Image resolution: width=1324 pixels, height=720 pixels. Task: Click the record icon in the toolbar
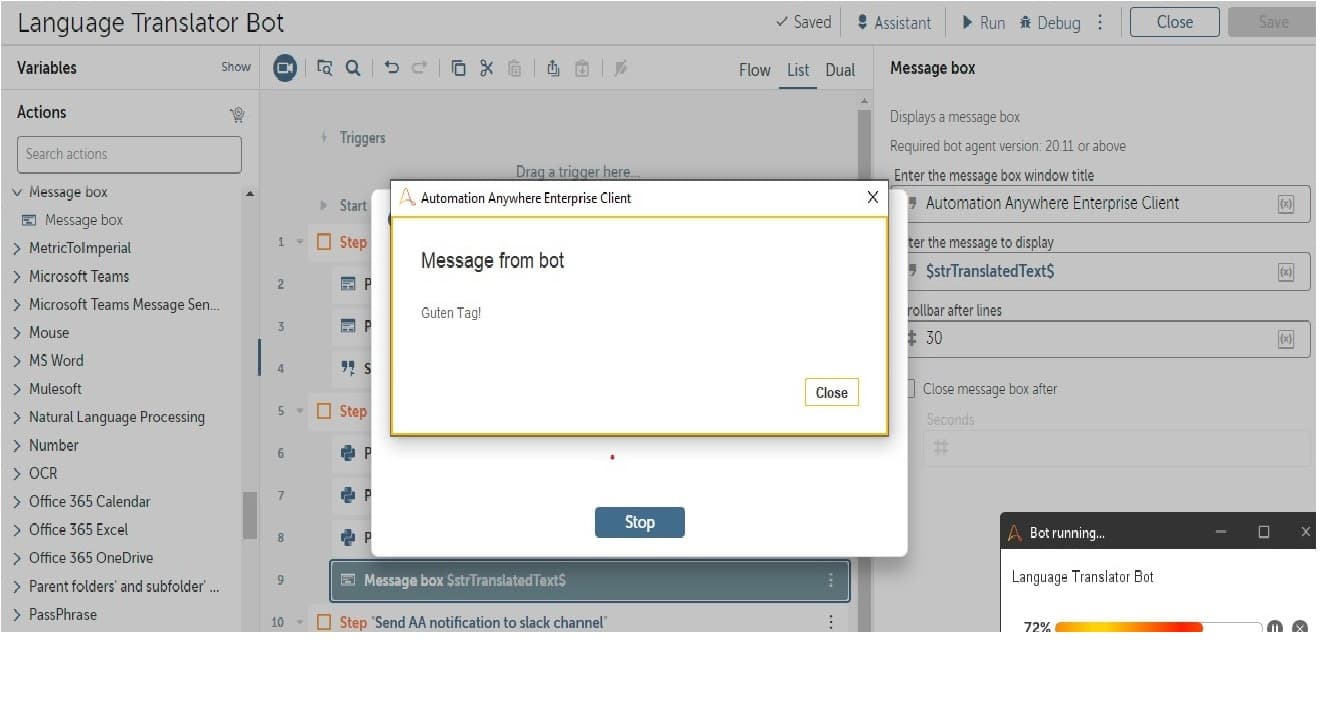click(x=285, y=68)
